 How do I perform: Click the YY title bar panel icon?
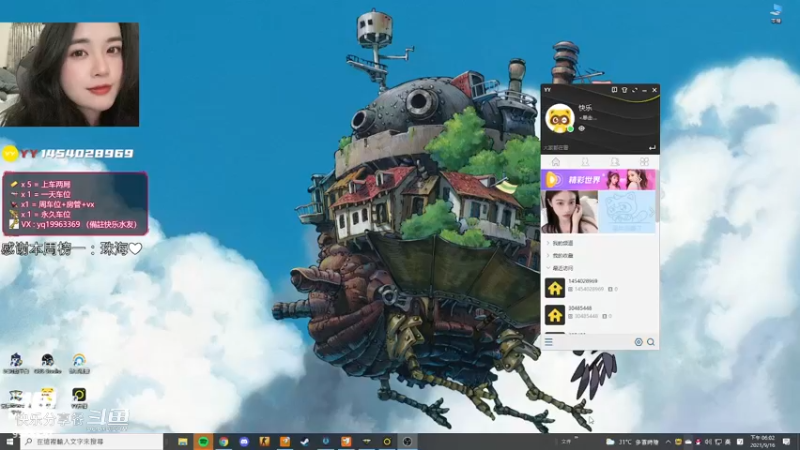[614, 90]
